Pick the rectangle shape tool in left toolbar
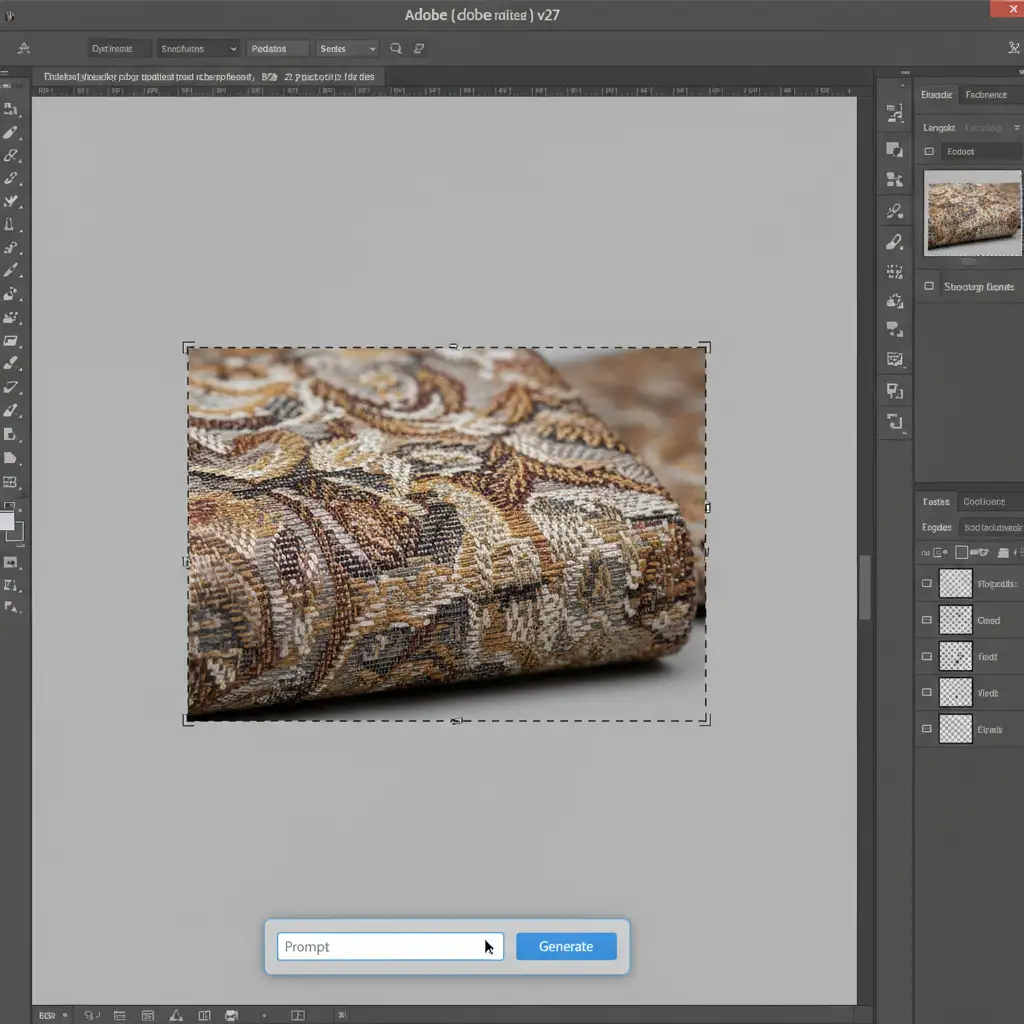 (11, 341)
